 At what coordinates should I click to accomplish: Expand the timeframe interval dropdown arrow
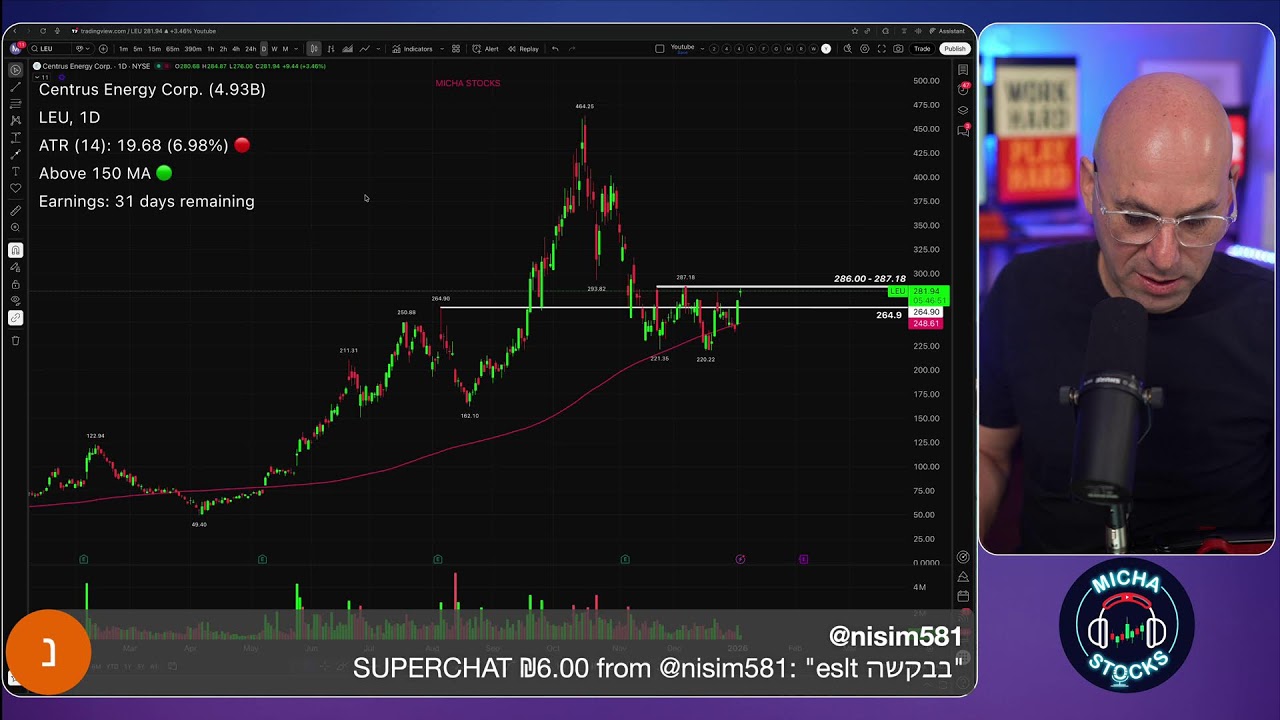(x=296, y=48)
